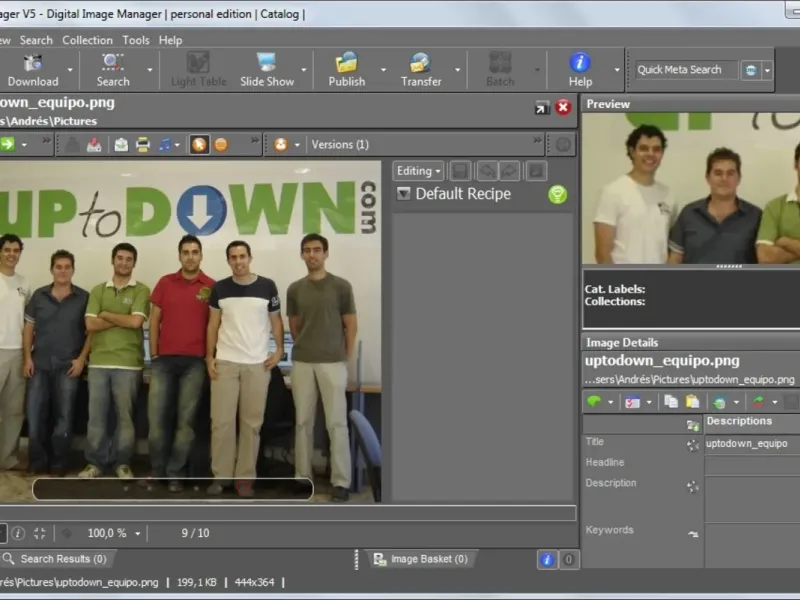Click the 0 counter button
Image resolution: width=800 pixels, height=600 pixels.
tap(568, 560)
